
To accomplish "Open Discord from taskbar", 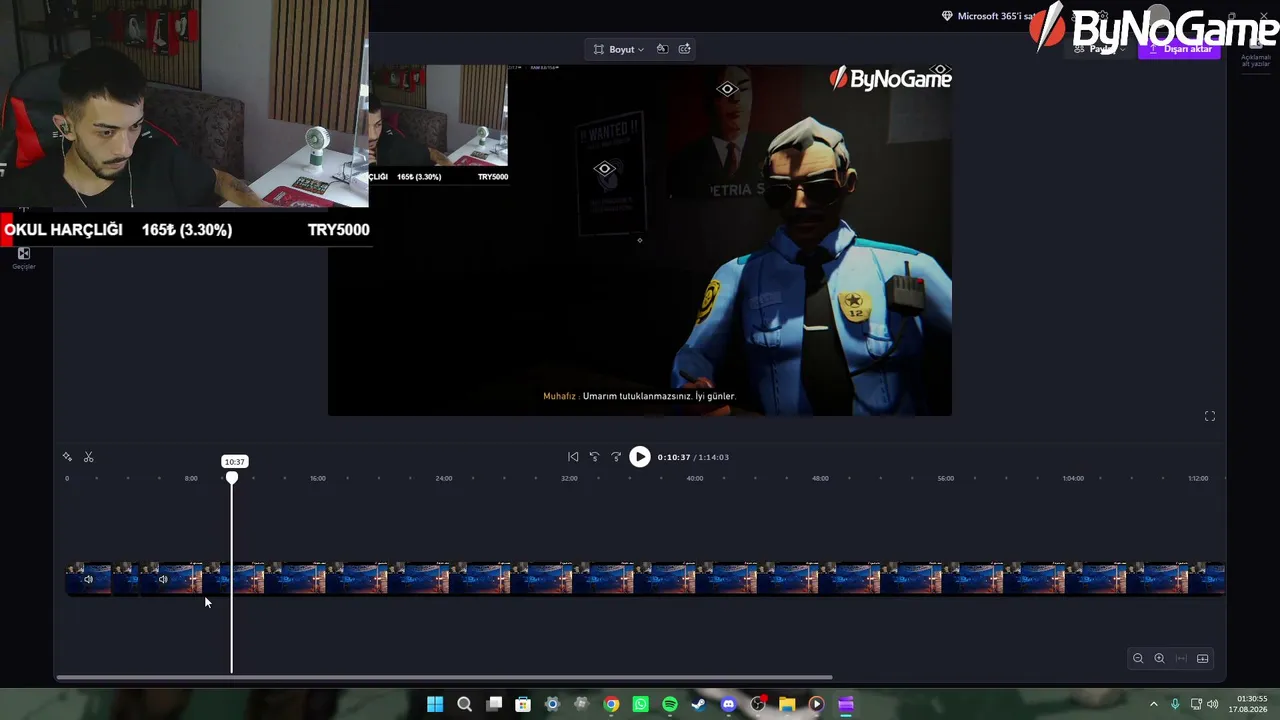I will click(728, 704).
